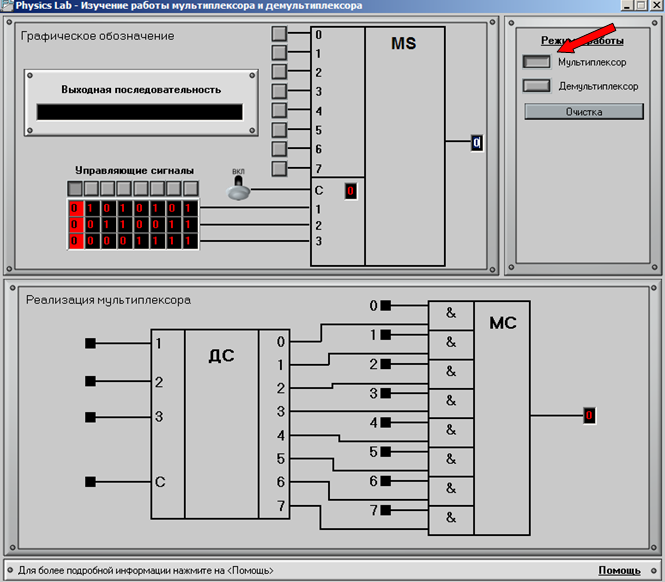This screenshot has width=665, height=582.
Task: Click the 'Управляющие сигналы' label
Action: click(134, 171)
